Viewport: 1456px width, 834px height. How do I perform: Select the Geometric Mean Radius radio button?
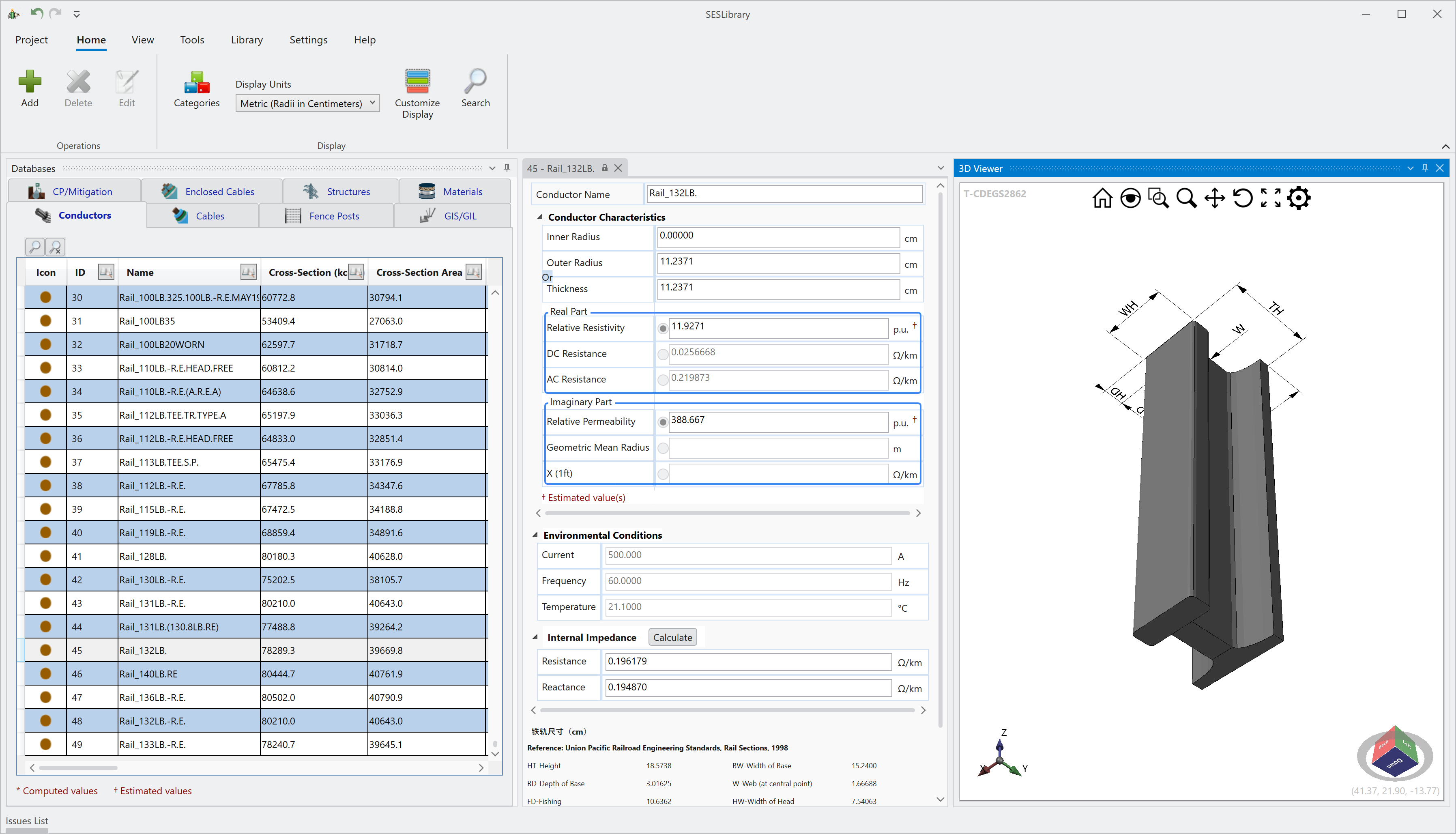662,449
